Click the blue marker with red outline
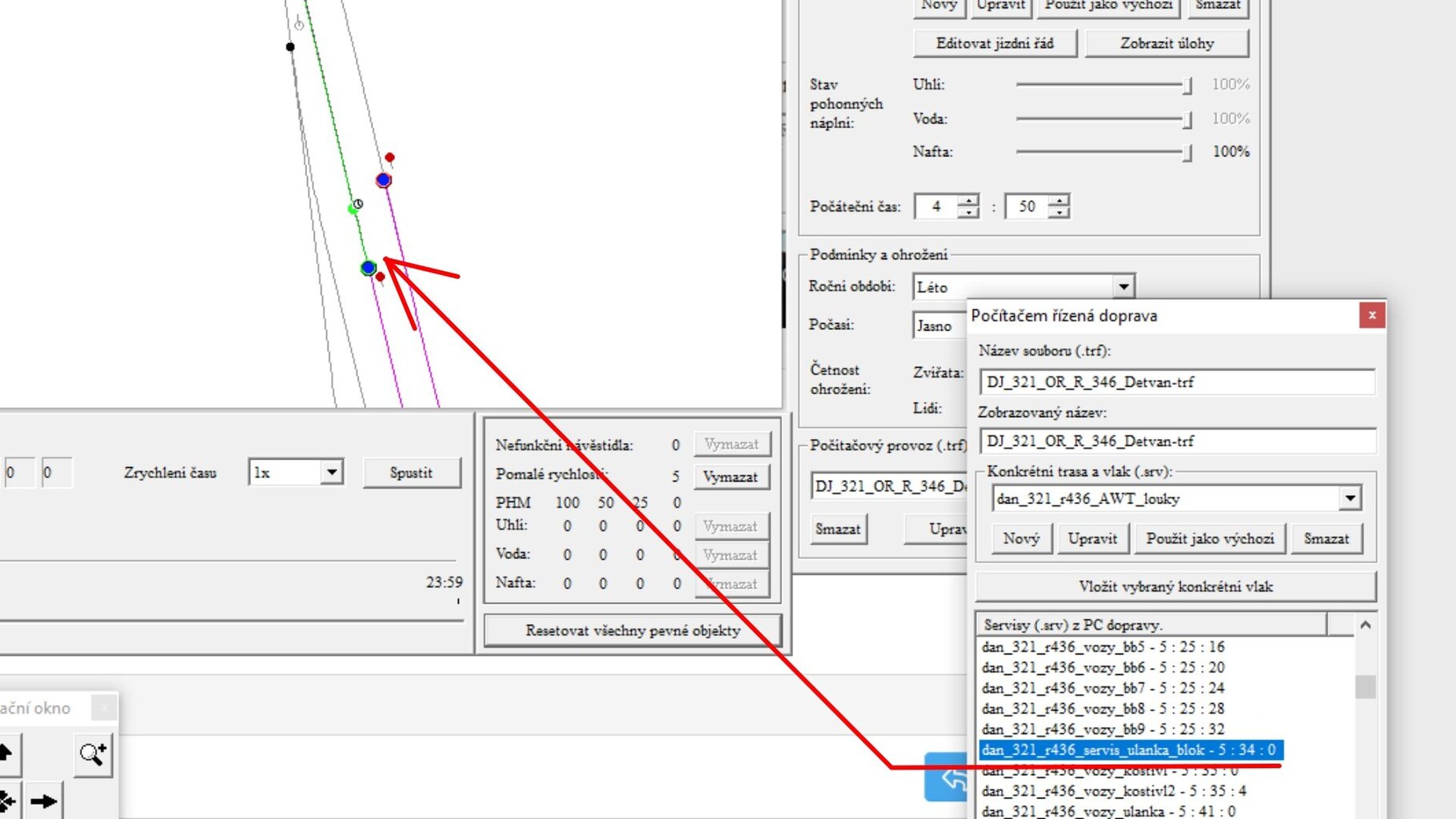The image size is (1456, 819). tap(384, 180)
